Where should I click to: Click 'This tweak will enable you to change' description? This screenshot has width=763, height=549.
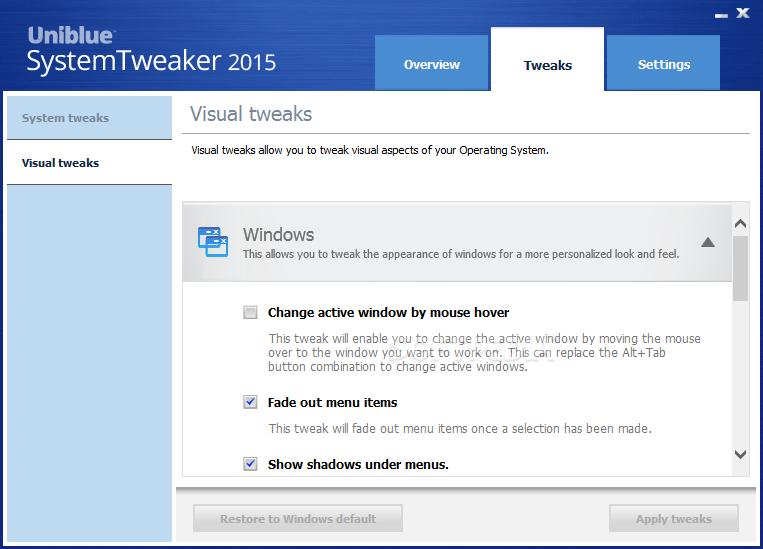[484, 352]
